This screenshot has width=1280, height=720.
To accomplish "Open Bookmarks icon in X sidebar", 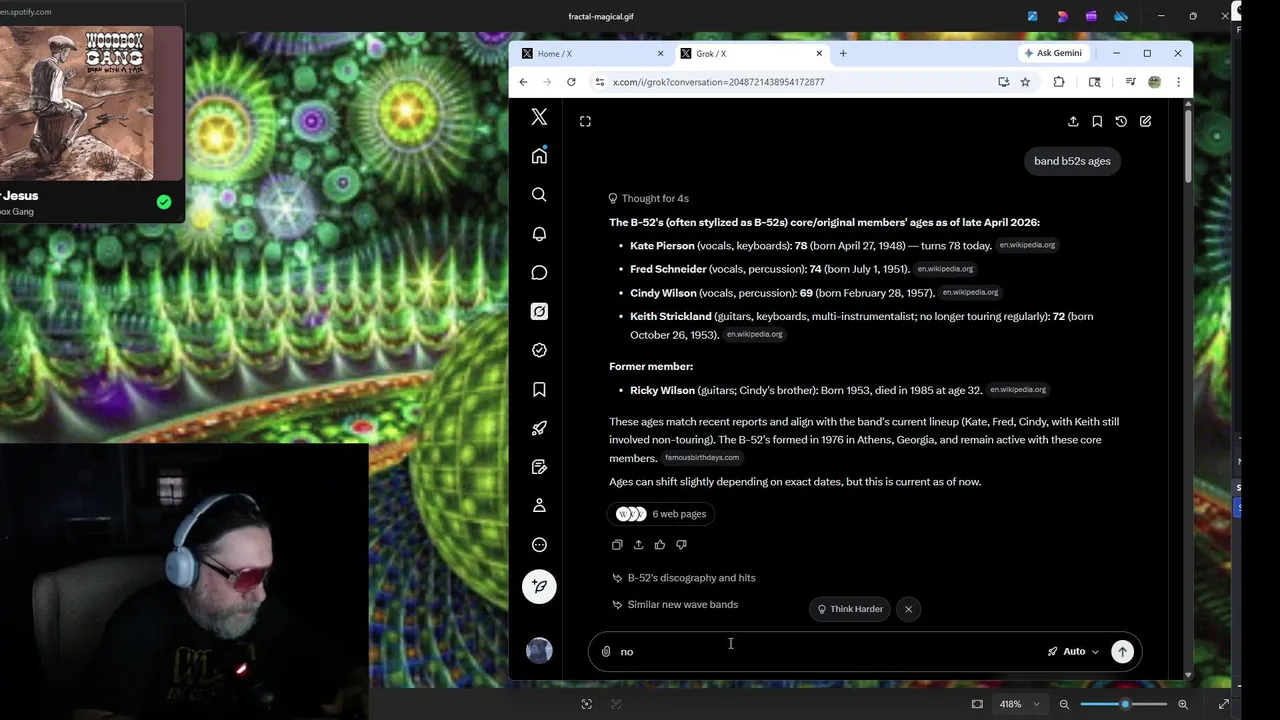I will 539,389.
